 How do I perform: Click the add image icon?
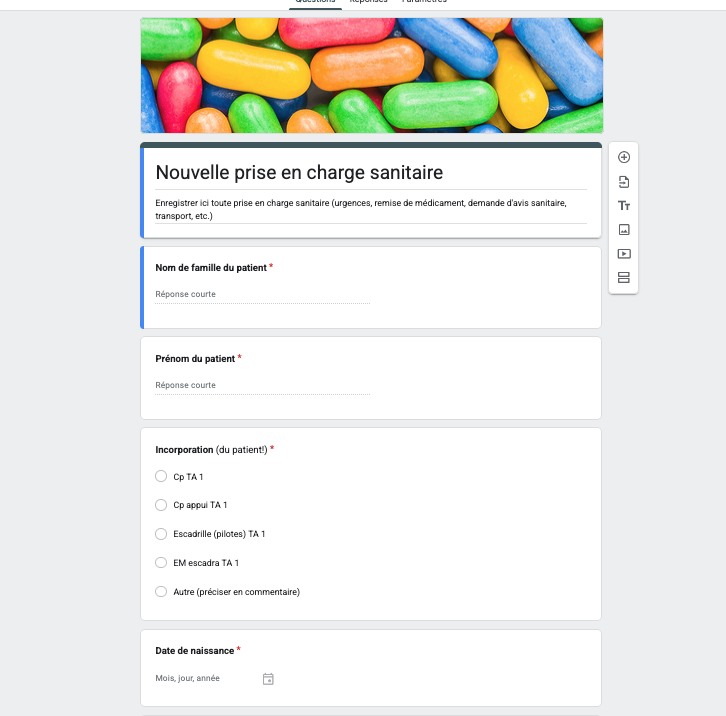coord(624,229)
